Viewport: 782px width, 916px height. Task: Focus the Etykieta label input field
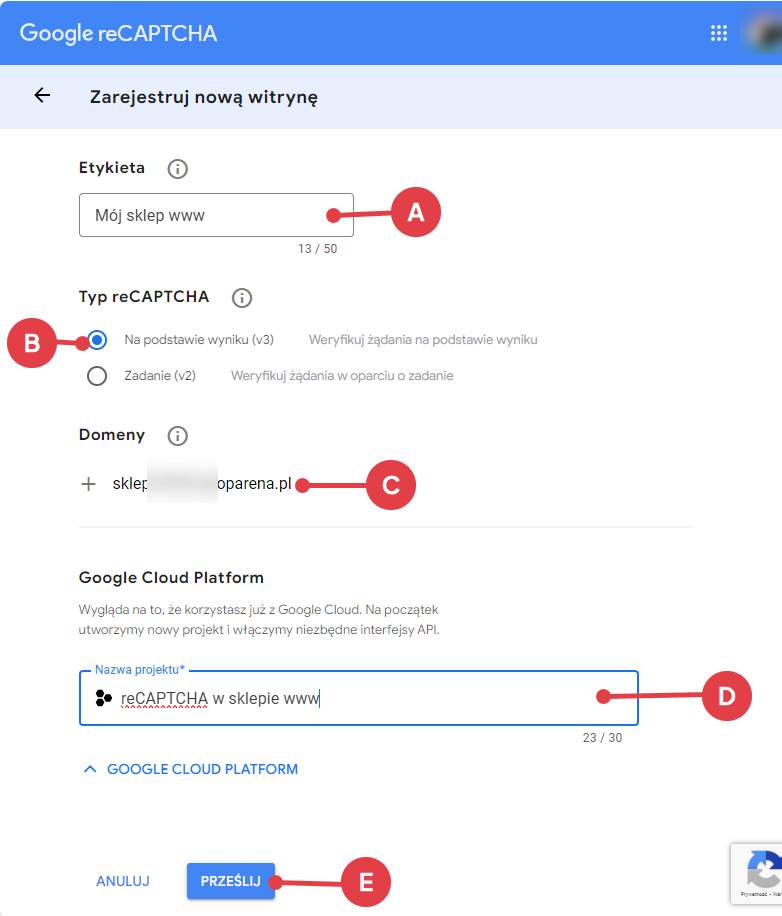pyautogui.click(x=216, y=215)
